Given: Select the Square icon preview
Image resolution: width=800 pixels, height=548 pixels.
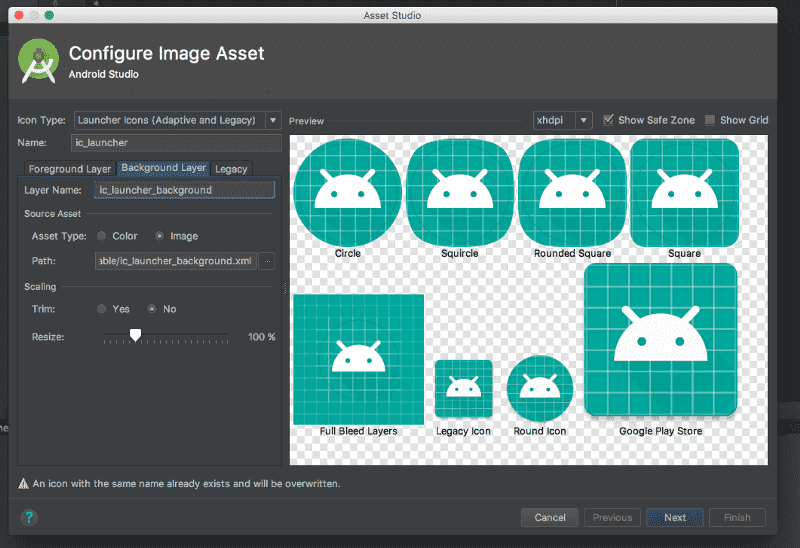Looking at the screenshot, I should tap(684, 193).
